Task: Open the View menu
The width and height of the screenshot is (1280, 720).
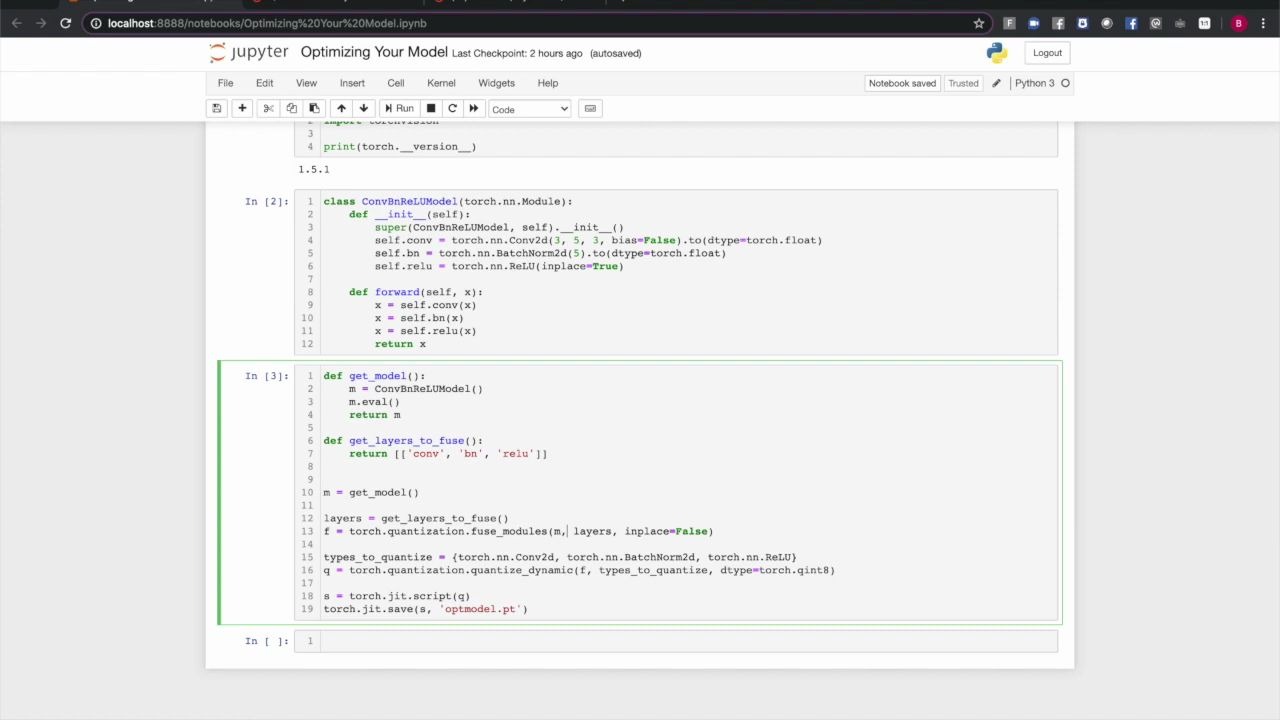Action: click(x=306, y=83)
